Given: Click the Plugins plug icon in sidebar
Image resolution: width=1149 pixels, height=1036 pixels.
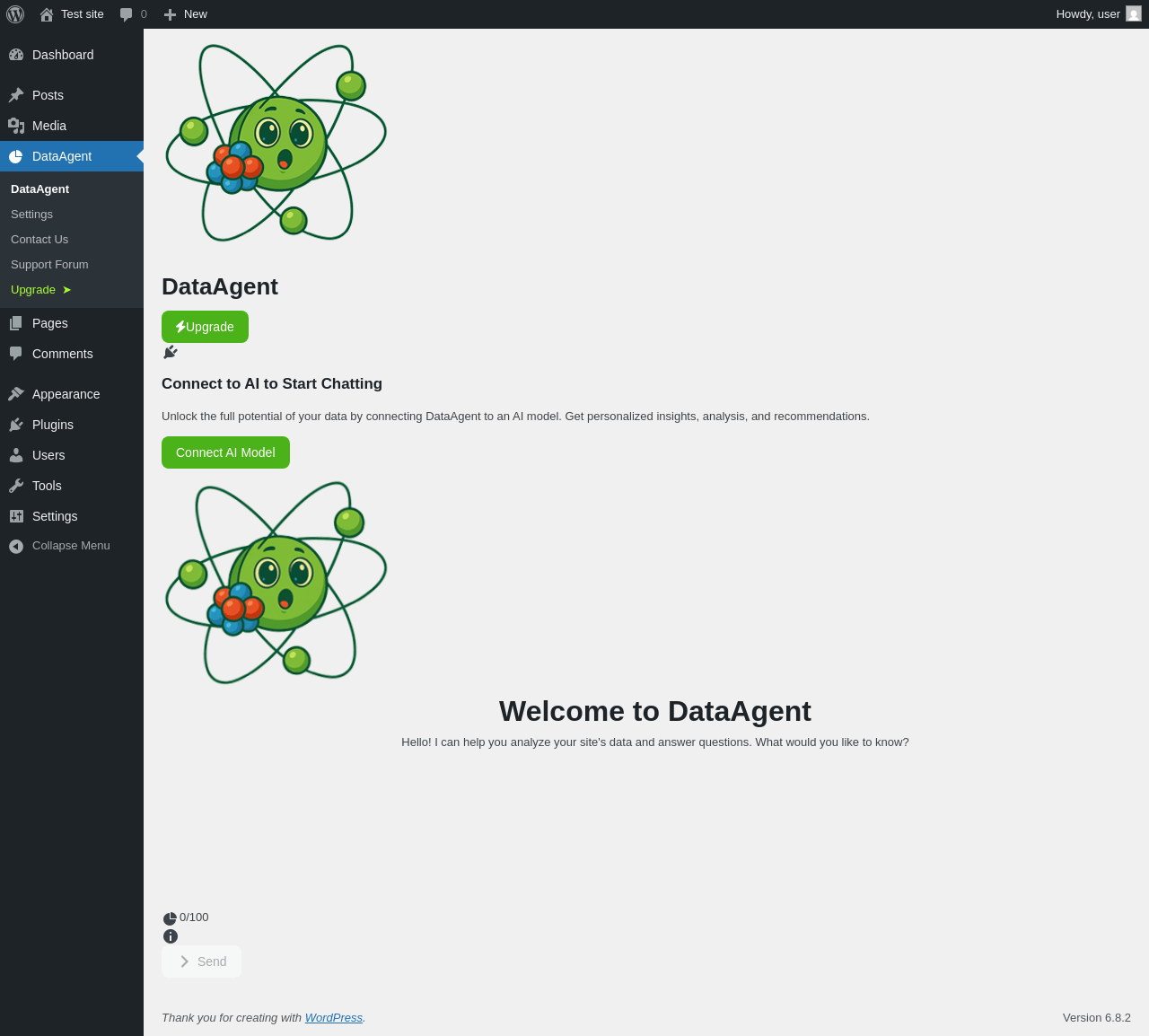Looking at the screenshot, I should point(16,425).
